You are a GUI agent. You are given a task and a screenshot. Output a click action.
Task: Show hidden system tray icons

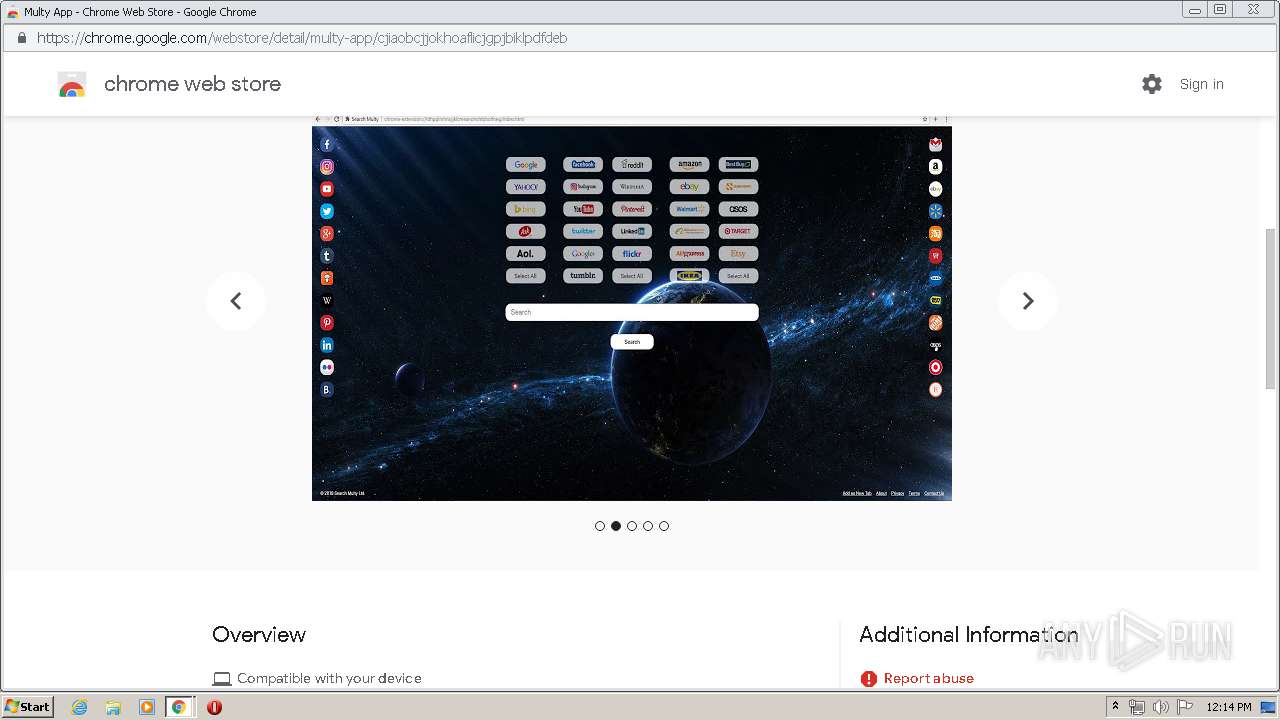tap(1115, 706)
